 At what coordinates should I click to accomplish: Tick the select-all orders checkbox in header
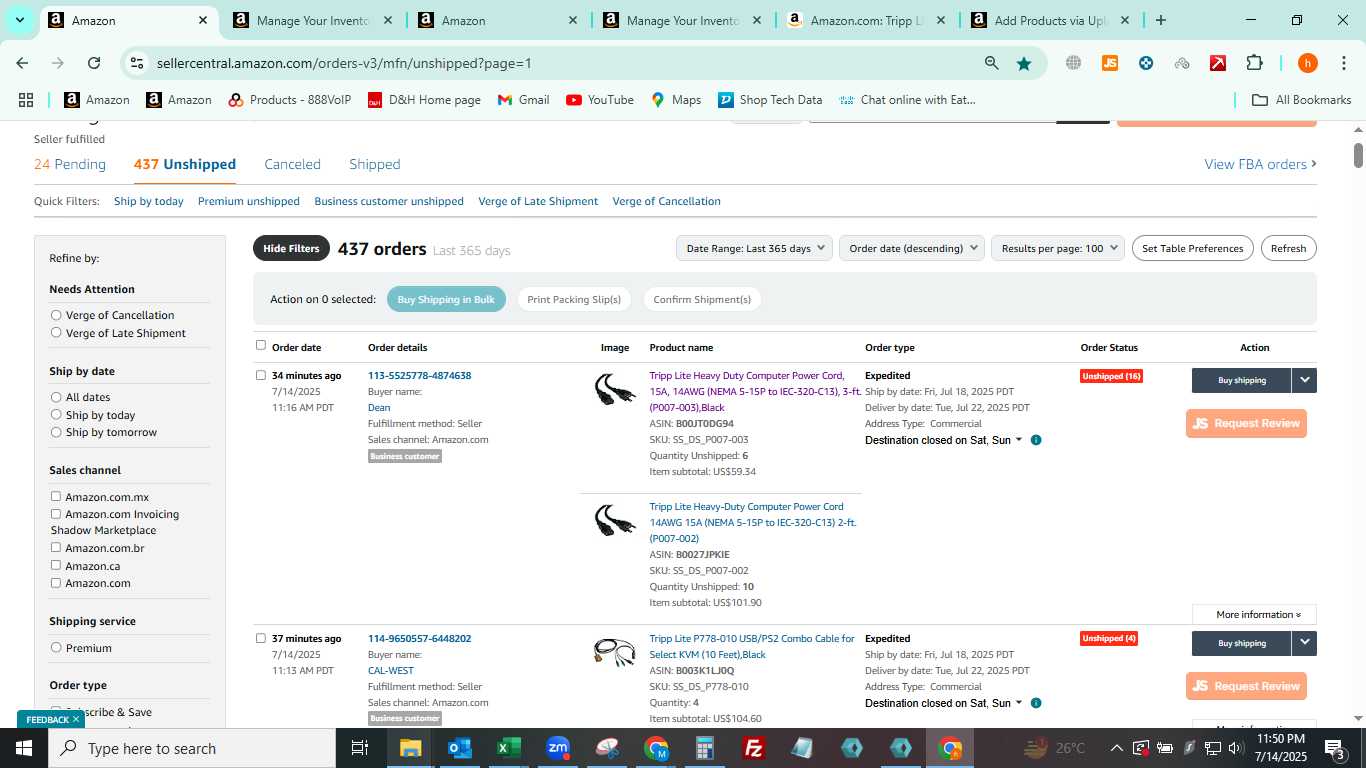[x=261, y=345]
